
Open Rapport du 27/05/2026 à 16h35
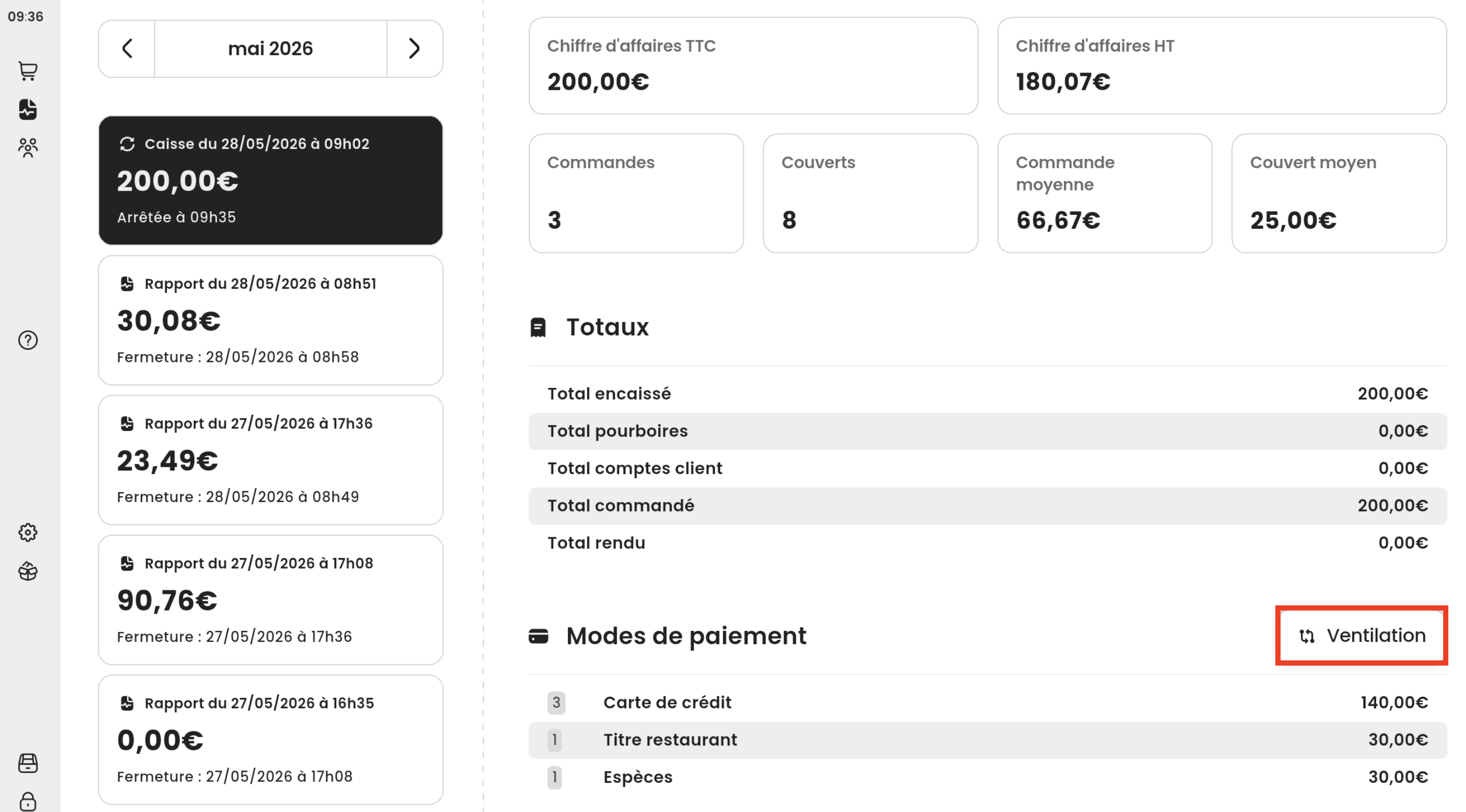(270, 740)
